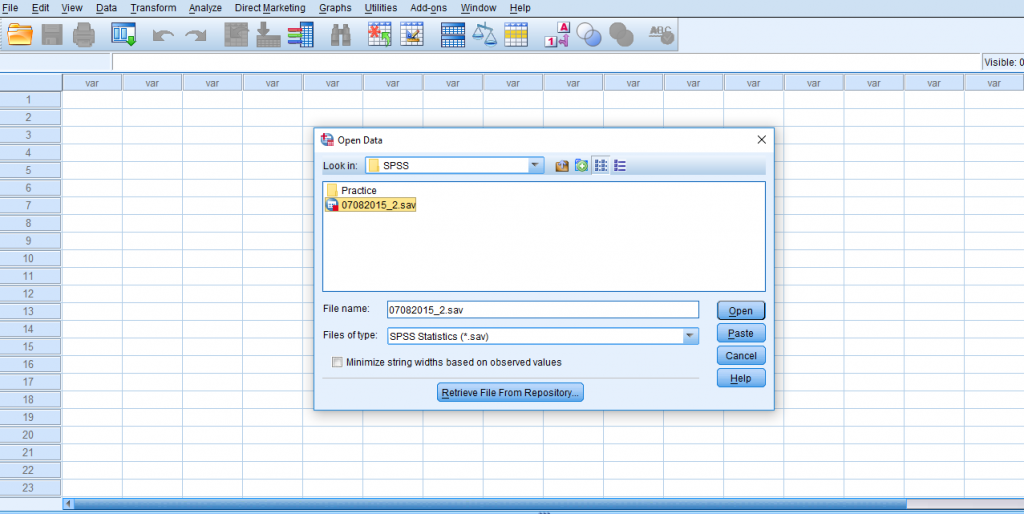1024x514 pixels.
Task: Go up one folder level in dialog
Action: point(562,166)
